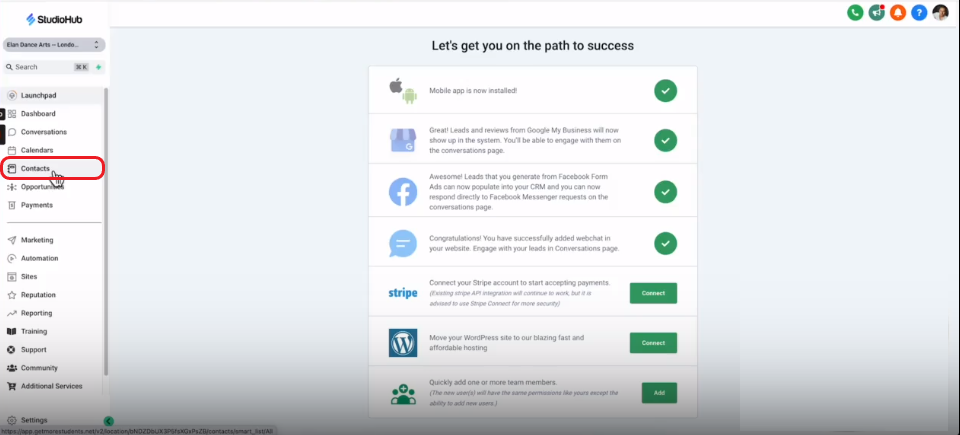Collapse the sidebar with the green arrow
This screenshot has height=435, width=960.
[108, 421]
